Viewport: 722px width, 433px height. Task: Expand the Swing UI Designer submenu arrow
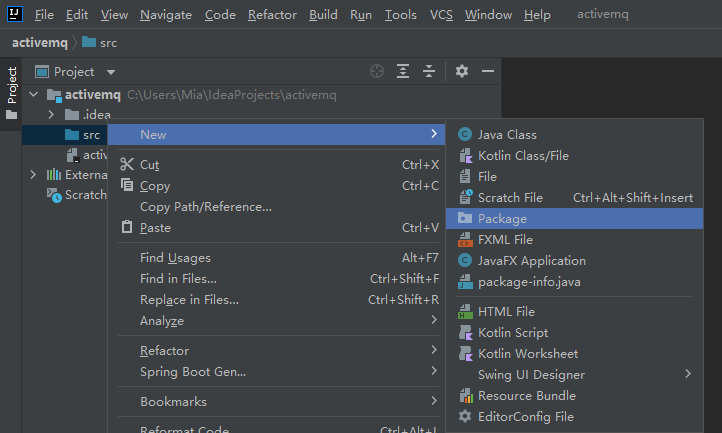click(x=688, y=374)
